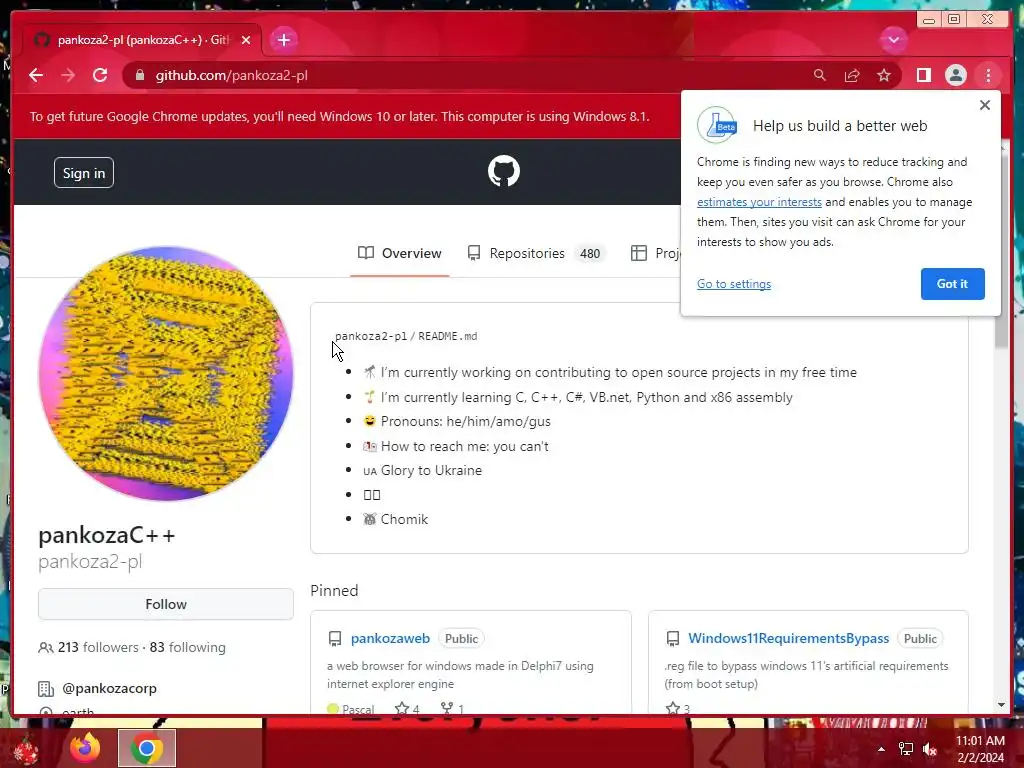The height and width of the screenshot is (768, 1024).
Task: Click the Sign in button
Action: [x=84, y=173]
